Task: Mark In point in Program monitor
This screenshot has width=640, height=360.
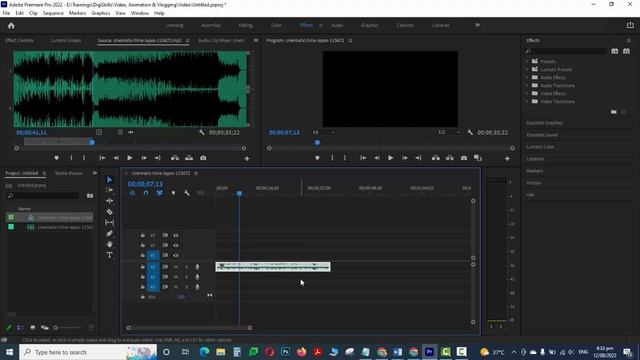Action: pyautogui.click(x=332, y=158)
